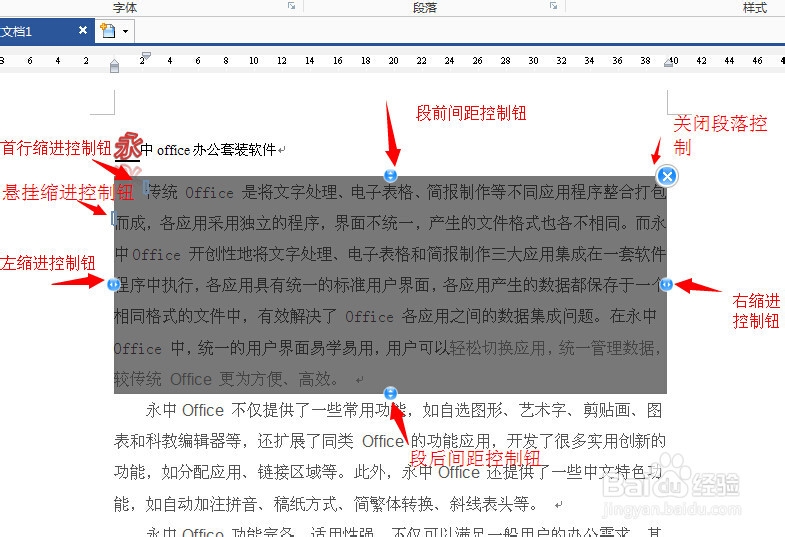
Task: Select the right indent marker on the ruler
Action: click(668, 63)
